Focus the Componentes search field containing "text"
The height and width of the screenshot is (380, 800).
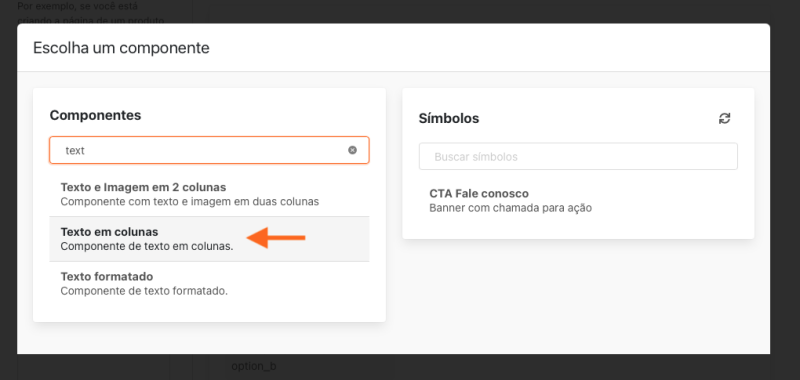(209, 150)
